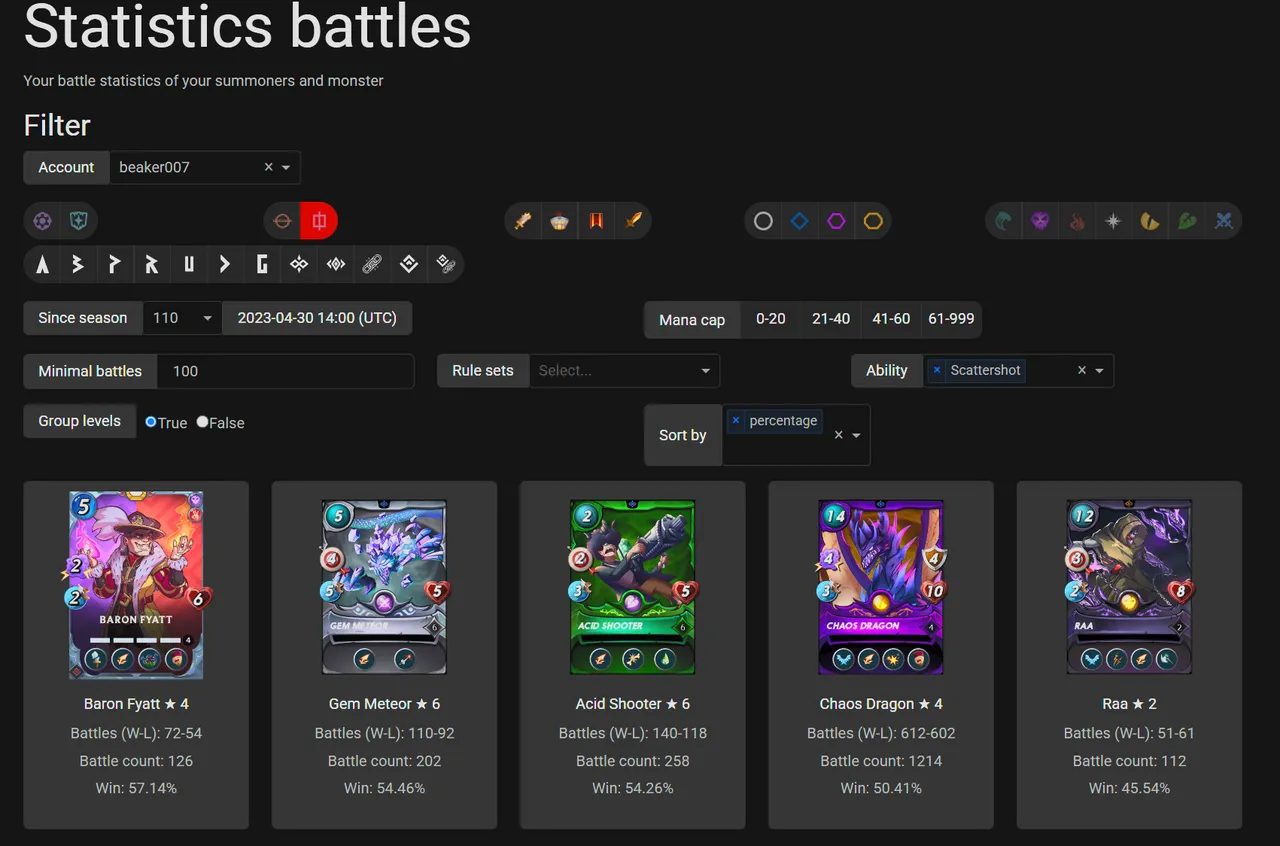The width and height of the screenshot is (1280, 846).
Task: Open the Chaos Dragon card image
Action: tap(881, 588)
